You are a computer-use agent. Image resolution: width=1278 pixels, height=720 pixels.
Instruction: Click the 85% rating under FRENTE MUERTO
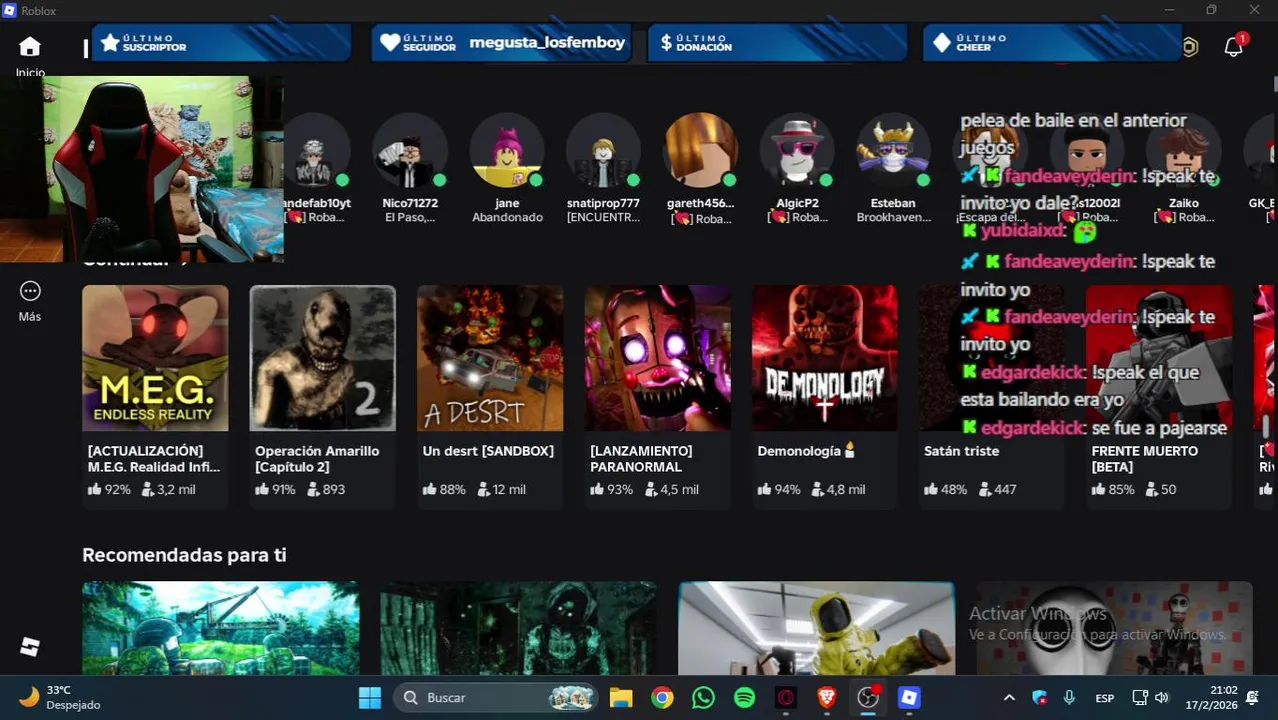point(1114,489)
